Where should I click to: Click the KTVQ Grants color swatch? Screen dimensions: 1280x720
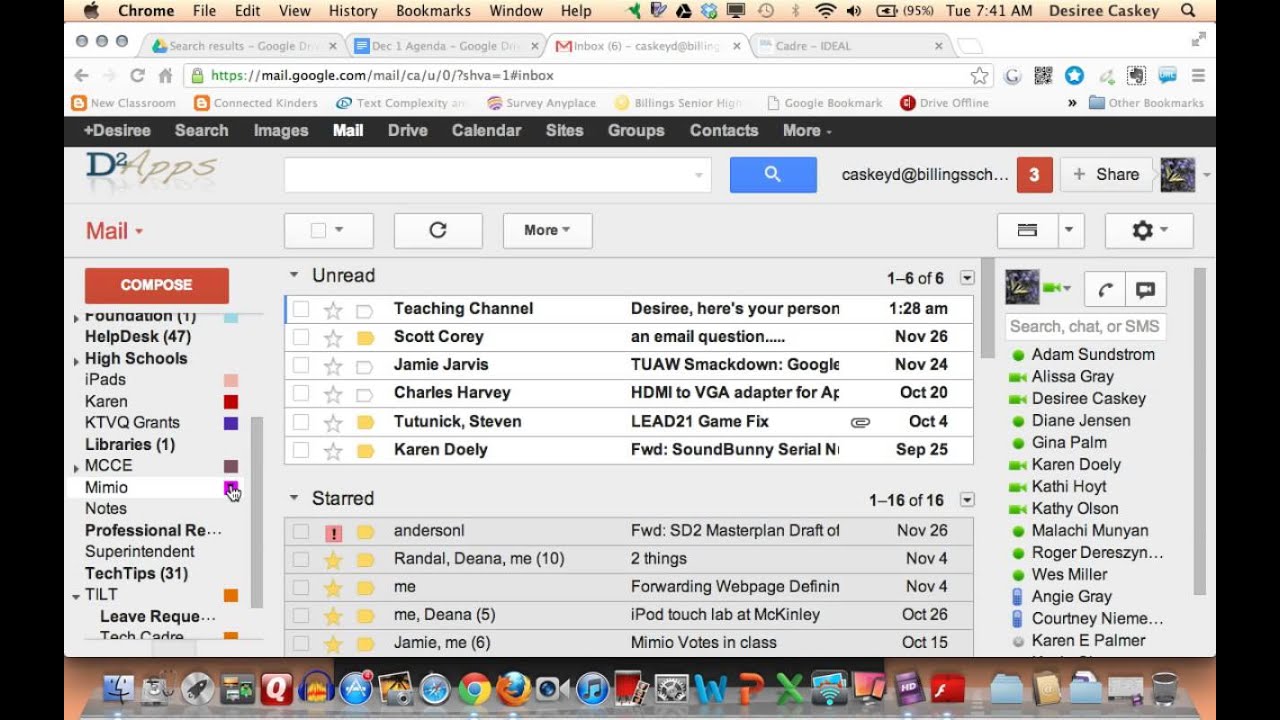click(230, 424)
